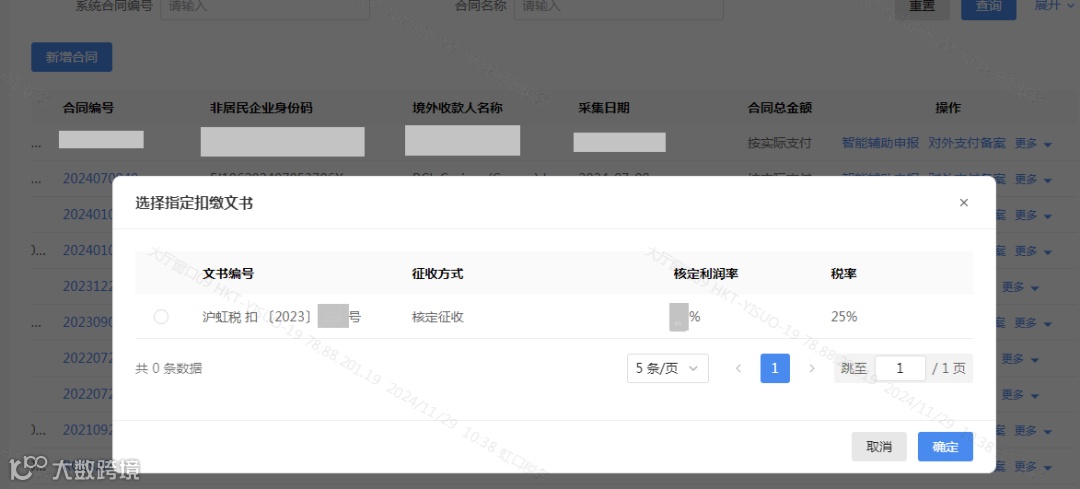Click the 共 0 条数据 total count text
The image size is (1080, 489).
pos(169,368)
